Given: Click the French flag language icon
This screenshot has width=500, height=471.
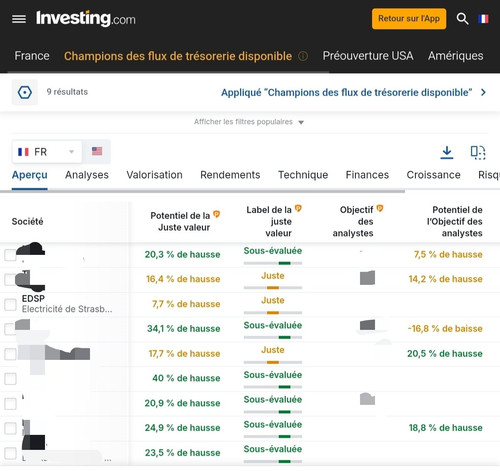Looking at the screenshot, I should pos(483,19).
